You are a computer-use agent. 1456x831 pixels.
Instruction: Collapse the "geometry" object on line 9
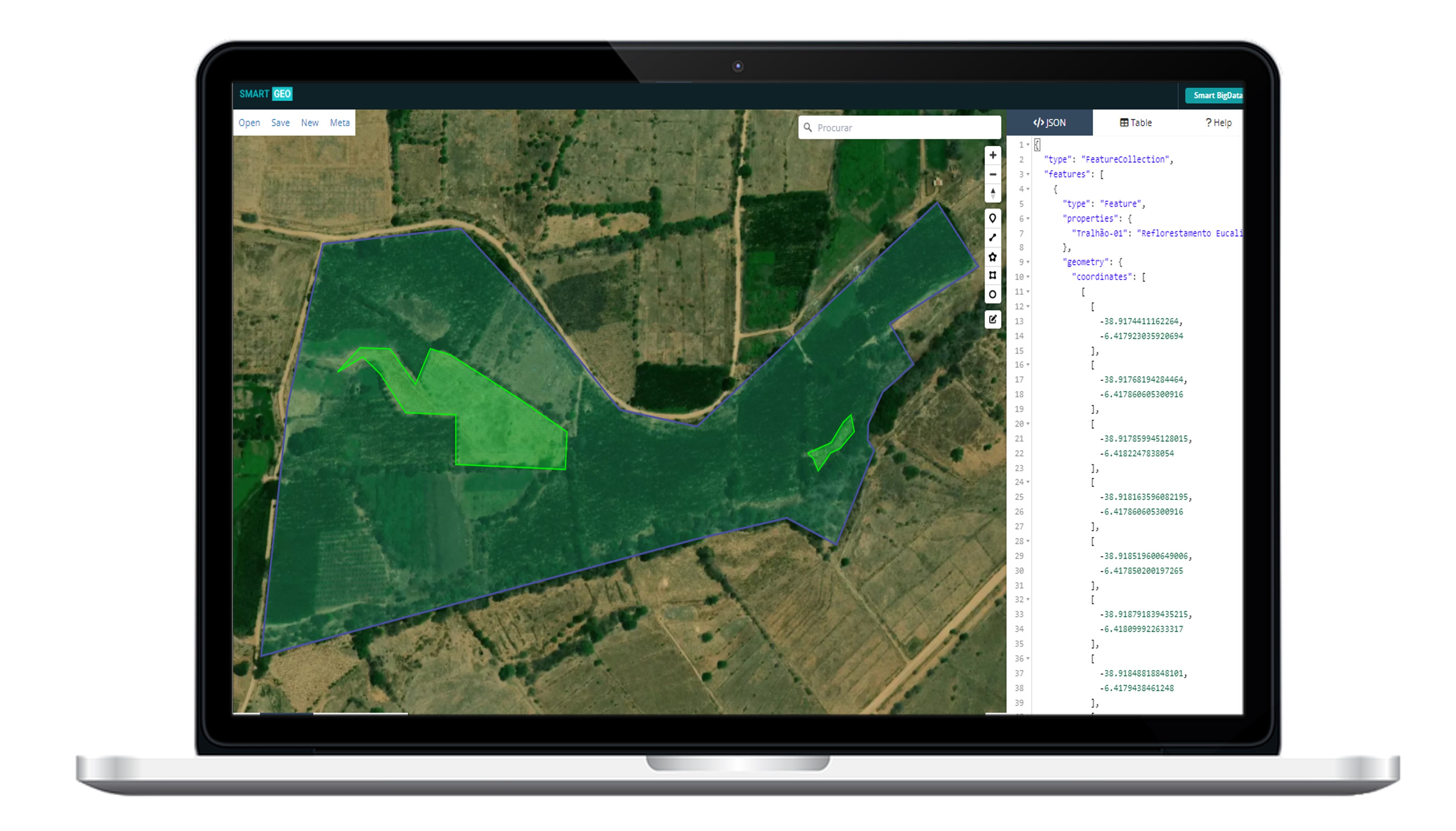click(1028, 263)
